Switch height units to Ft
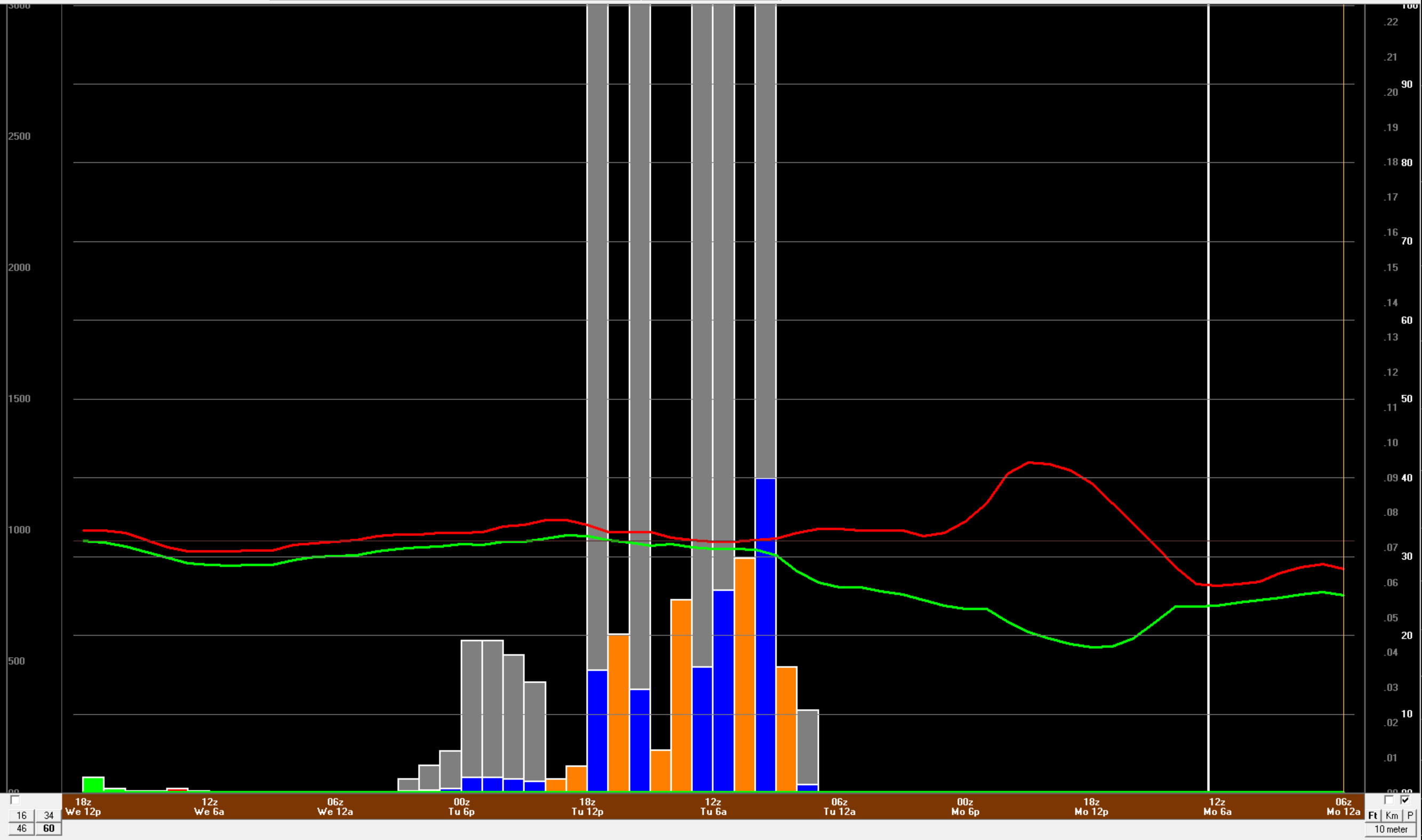 (x=1373, y=815)
